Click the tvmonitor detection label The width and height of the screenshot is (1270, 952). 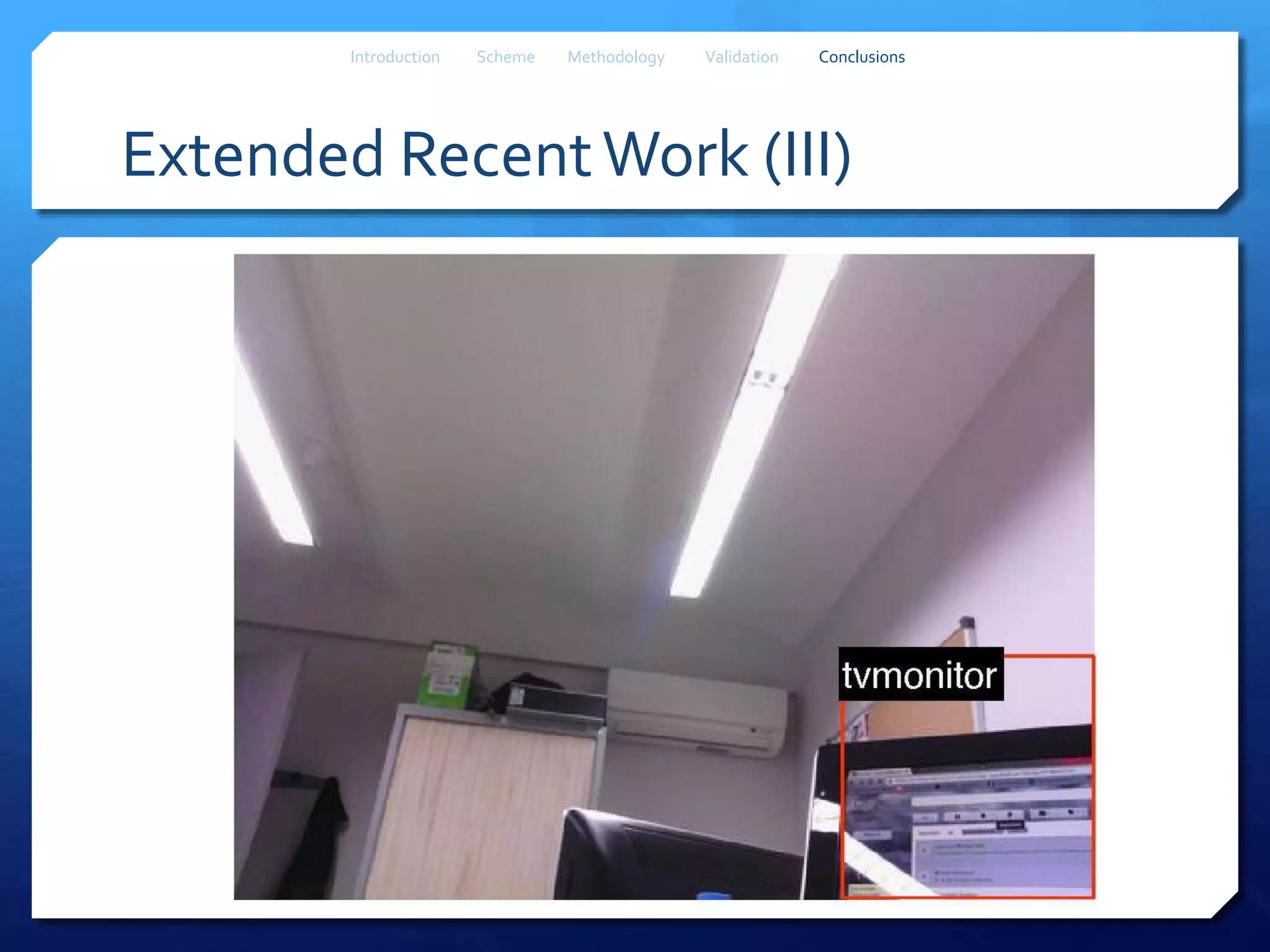921,674
